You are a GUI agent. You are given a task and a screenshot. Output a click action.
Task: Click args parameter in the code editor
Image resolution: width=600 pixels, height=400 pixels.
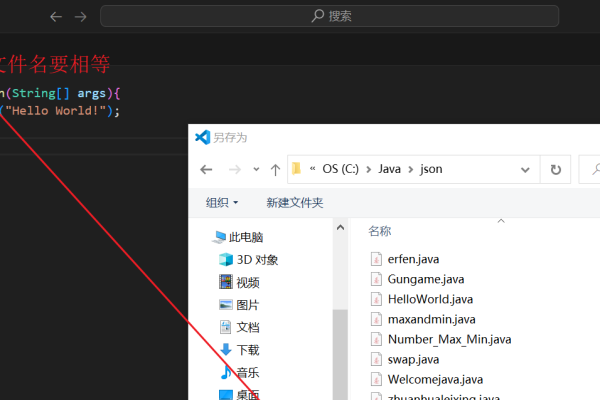coord(91,93)
